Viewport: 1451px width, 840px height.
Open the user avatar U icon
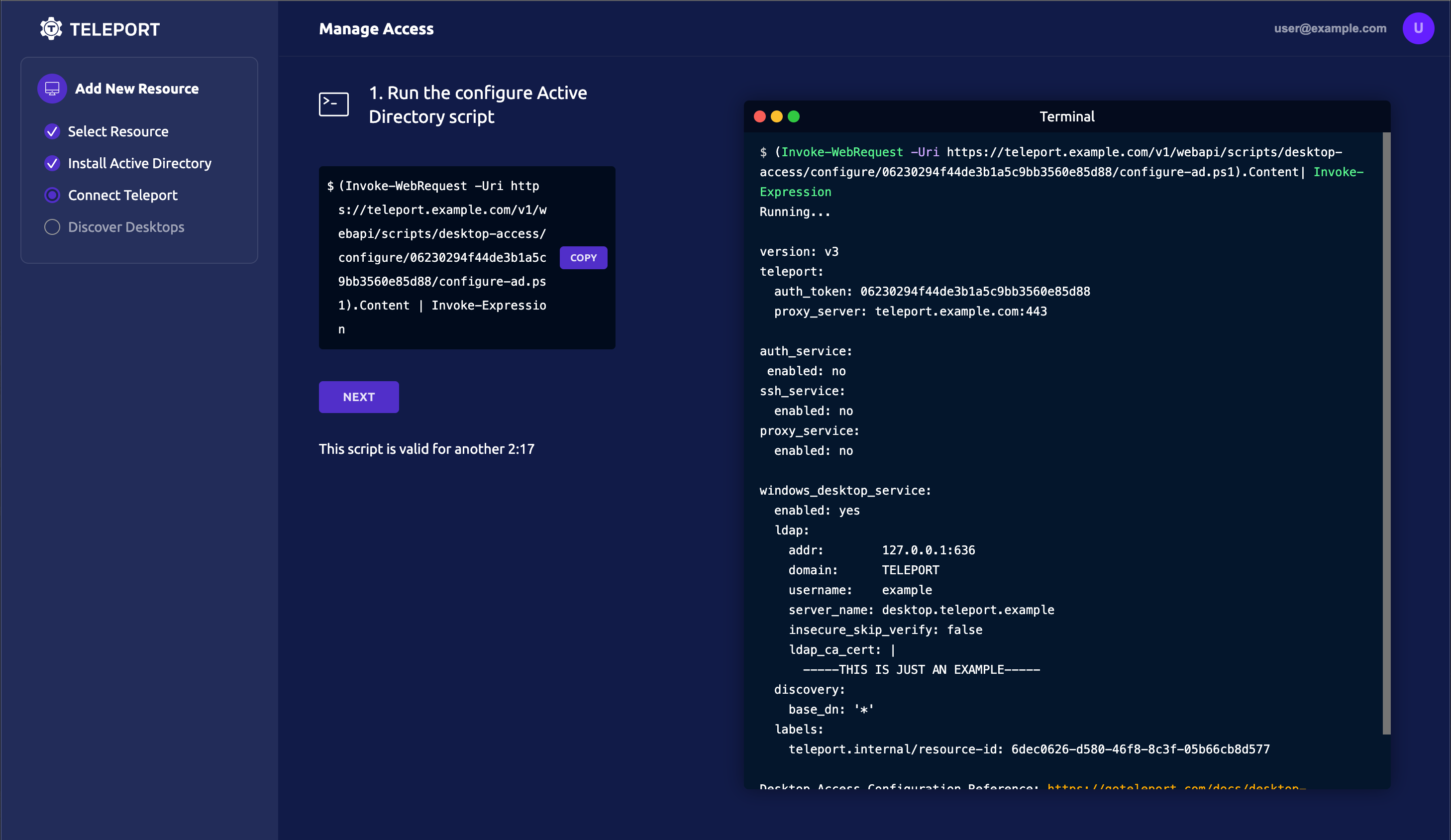pyautogui.click(x=1418, y=28)
